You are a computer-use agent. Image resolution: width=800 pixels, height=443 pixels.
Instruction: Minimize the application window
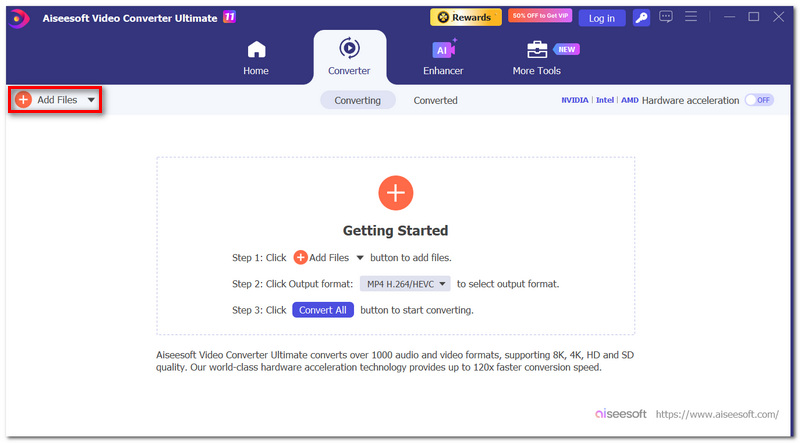(x=730, y=17)
